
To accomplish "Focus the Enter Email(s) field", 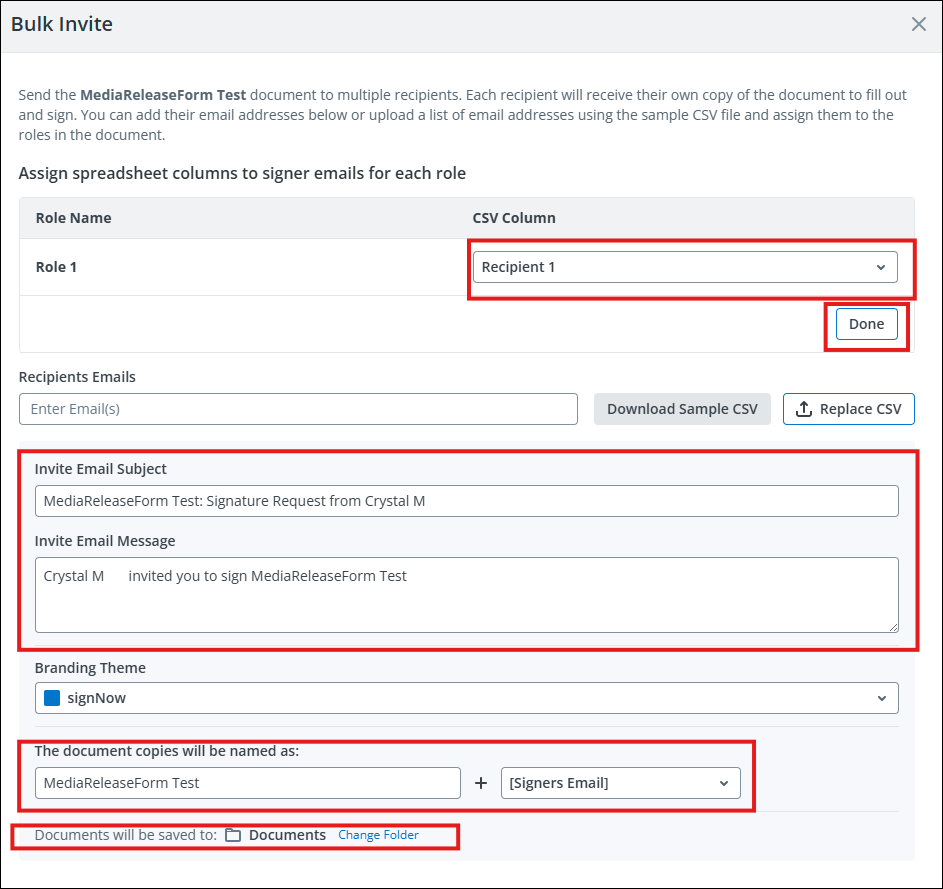I will pos(298,409).
